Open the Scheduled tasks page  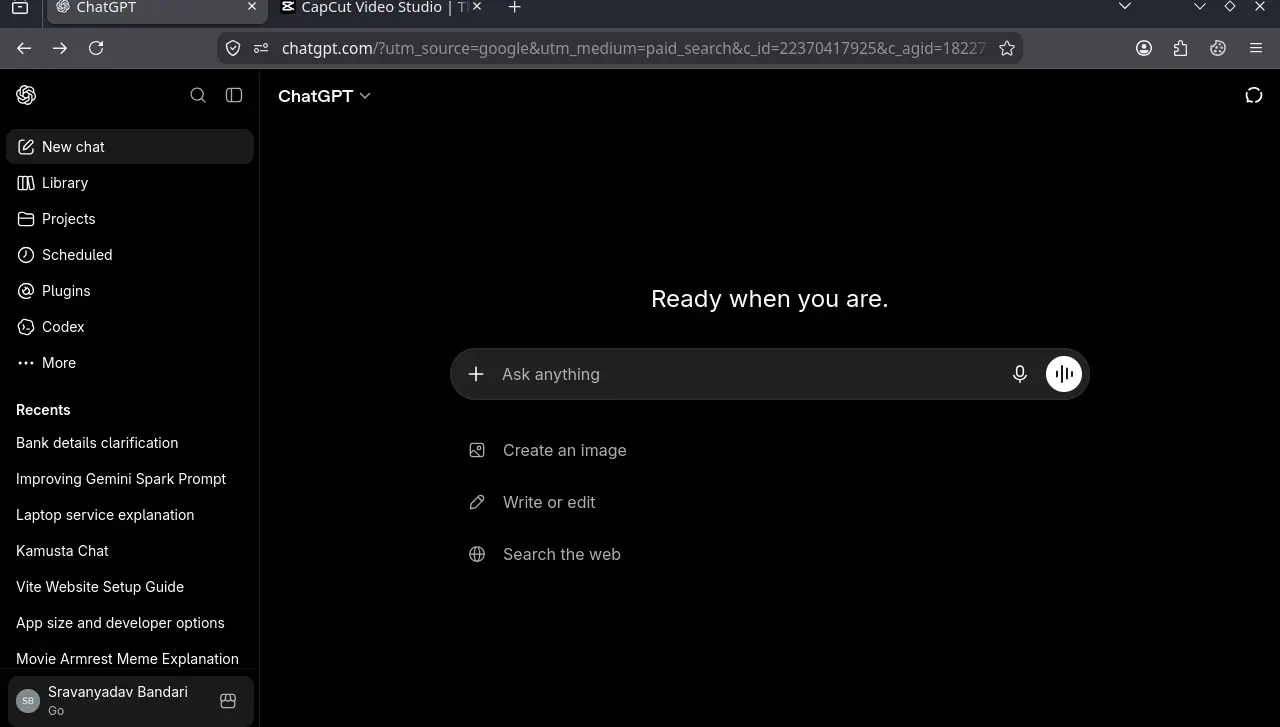click(x=130, y=255)
